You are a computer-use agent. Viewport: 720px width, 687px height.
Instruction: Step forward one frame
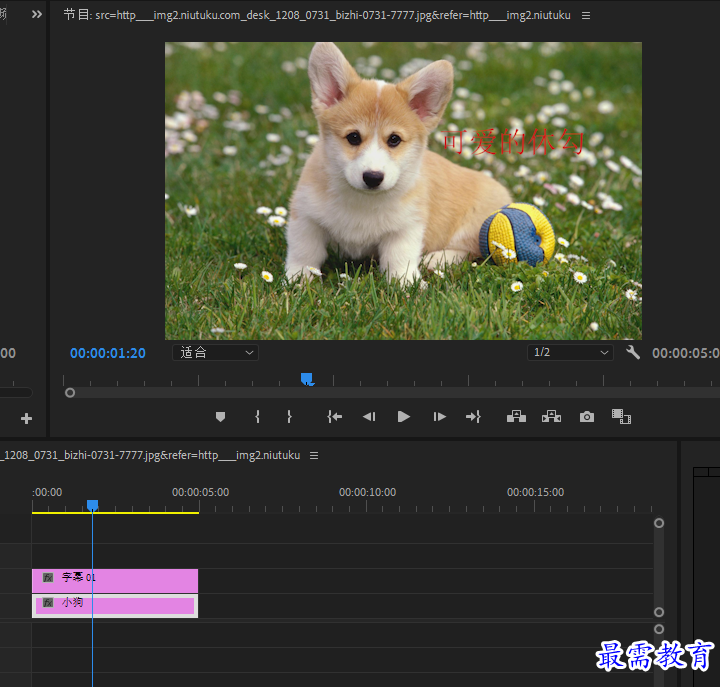click(439, 417)
